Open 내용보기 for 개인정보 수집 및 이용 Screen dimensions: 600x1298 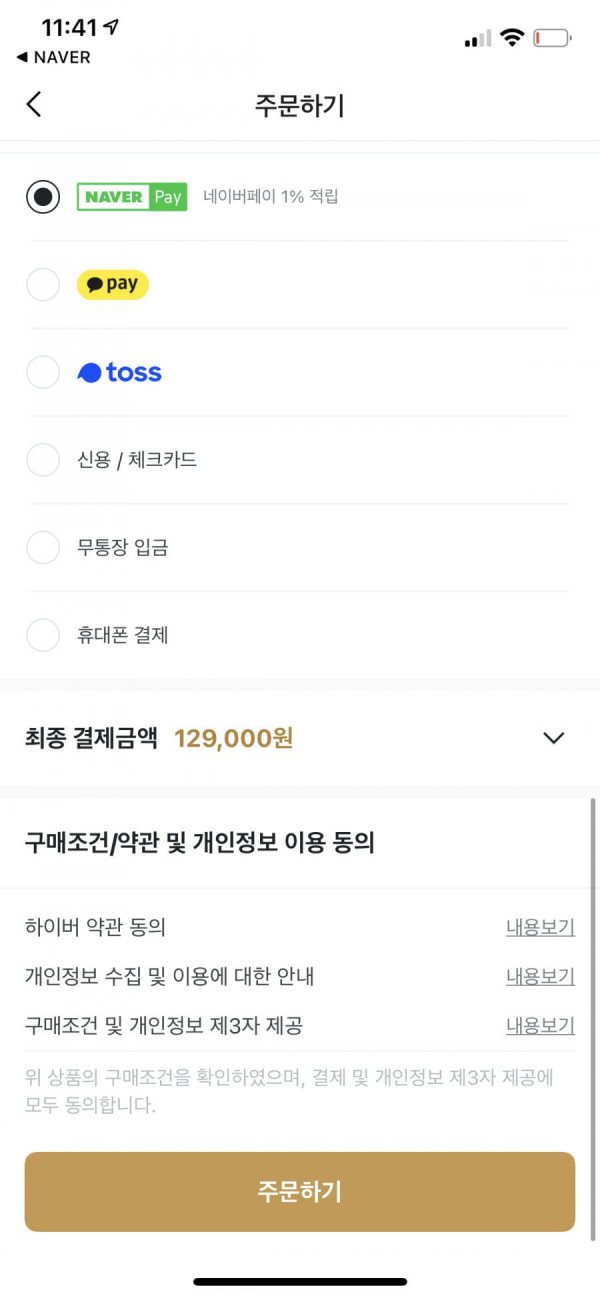tap(540, 976)
